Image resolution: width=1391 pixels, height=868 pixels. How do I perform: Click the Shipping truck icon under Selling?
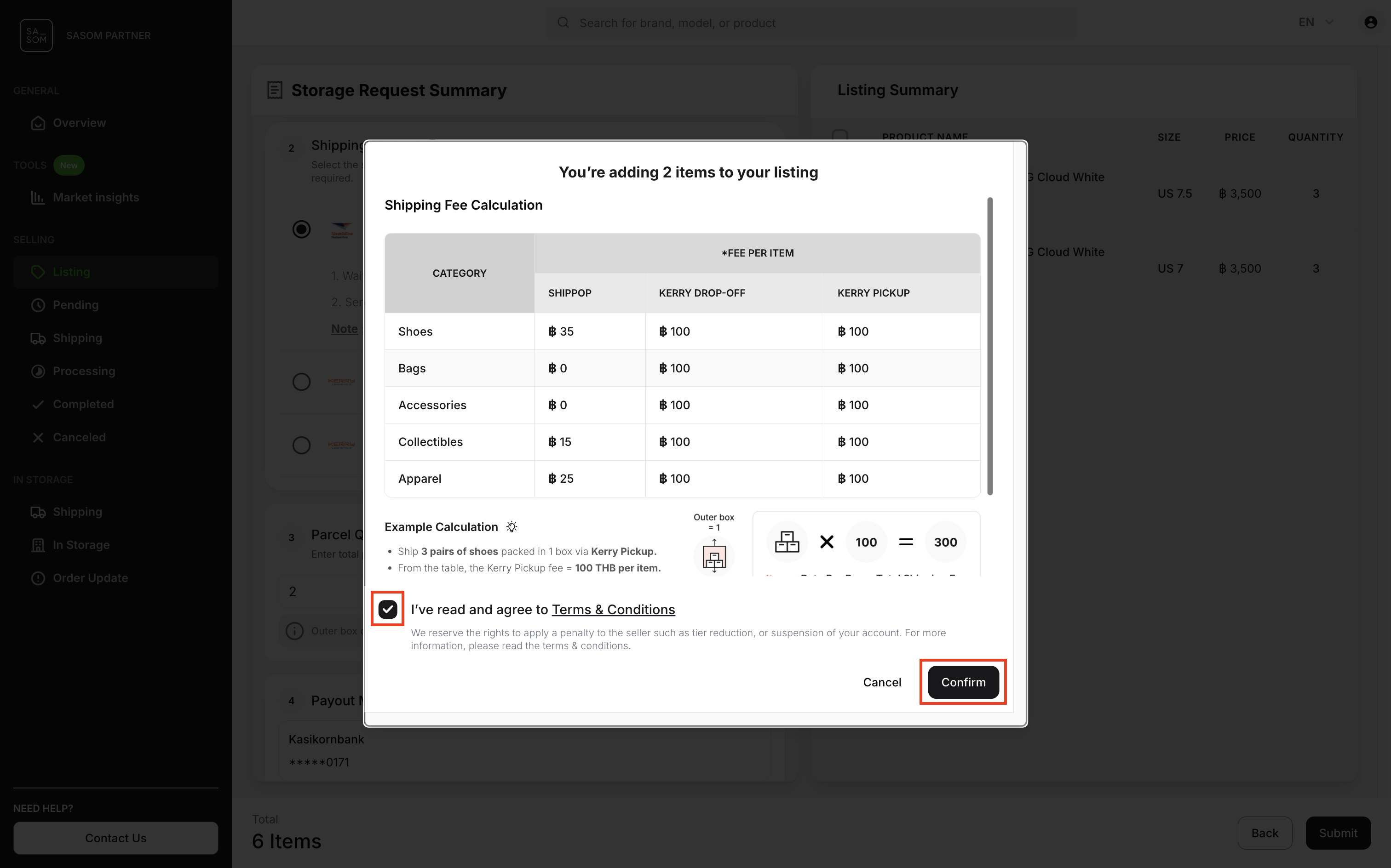point(37,338)
